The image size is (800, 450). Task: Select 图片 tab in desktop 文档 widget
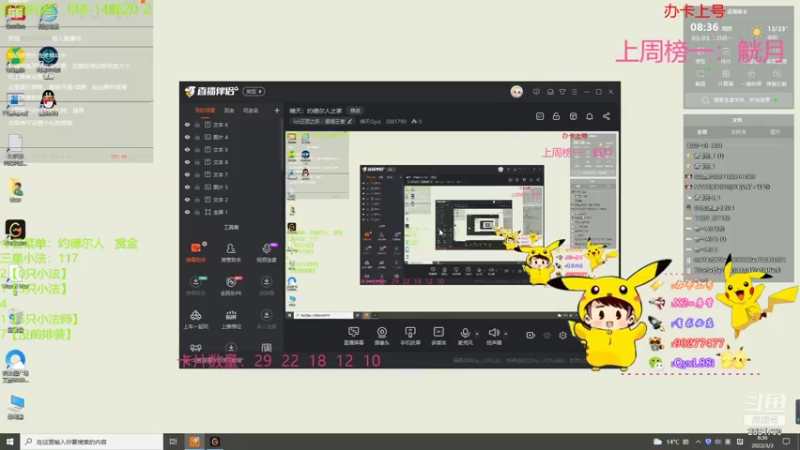click(x=775, y=132)
